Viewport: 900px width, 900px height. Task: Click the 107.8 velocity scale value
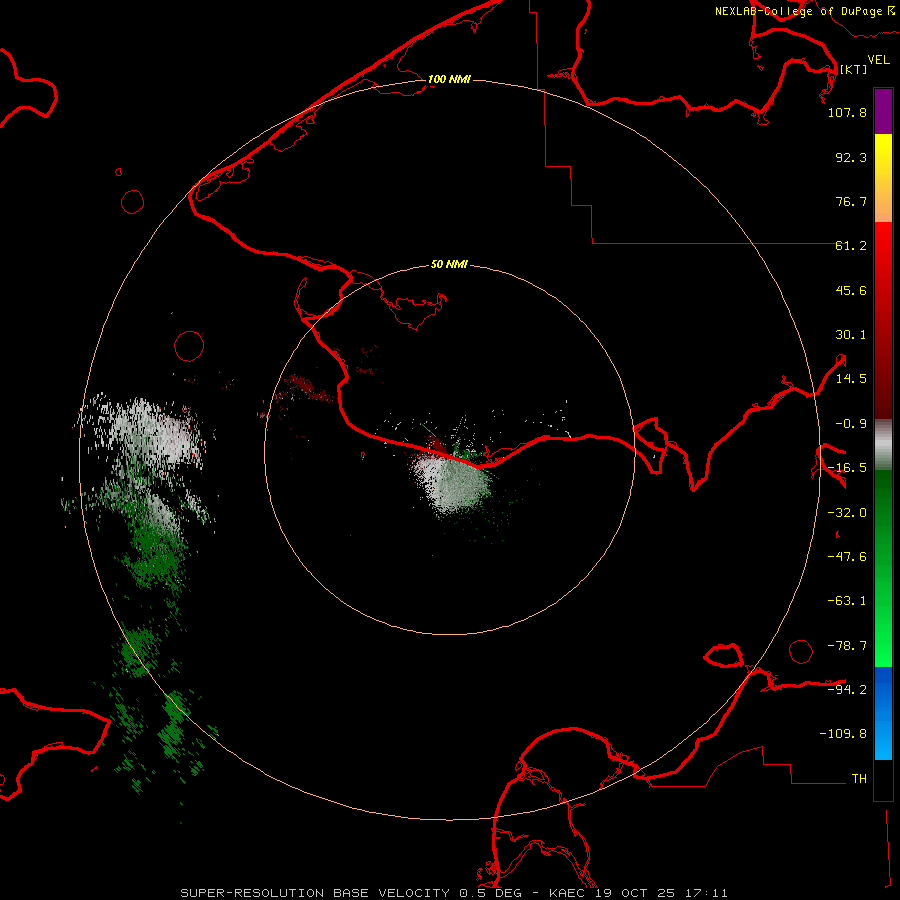847,112
